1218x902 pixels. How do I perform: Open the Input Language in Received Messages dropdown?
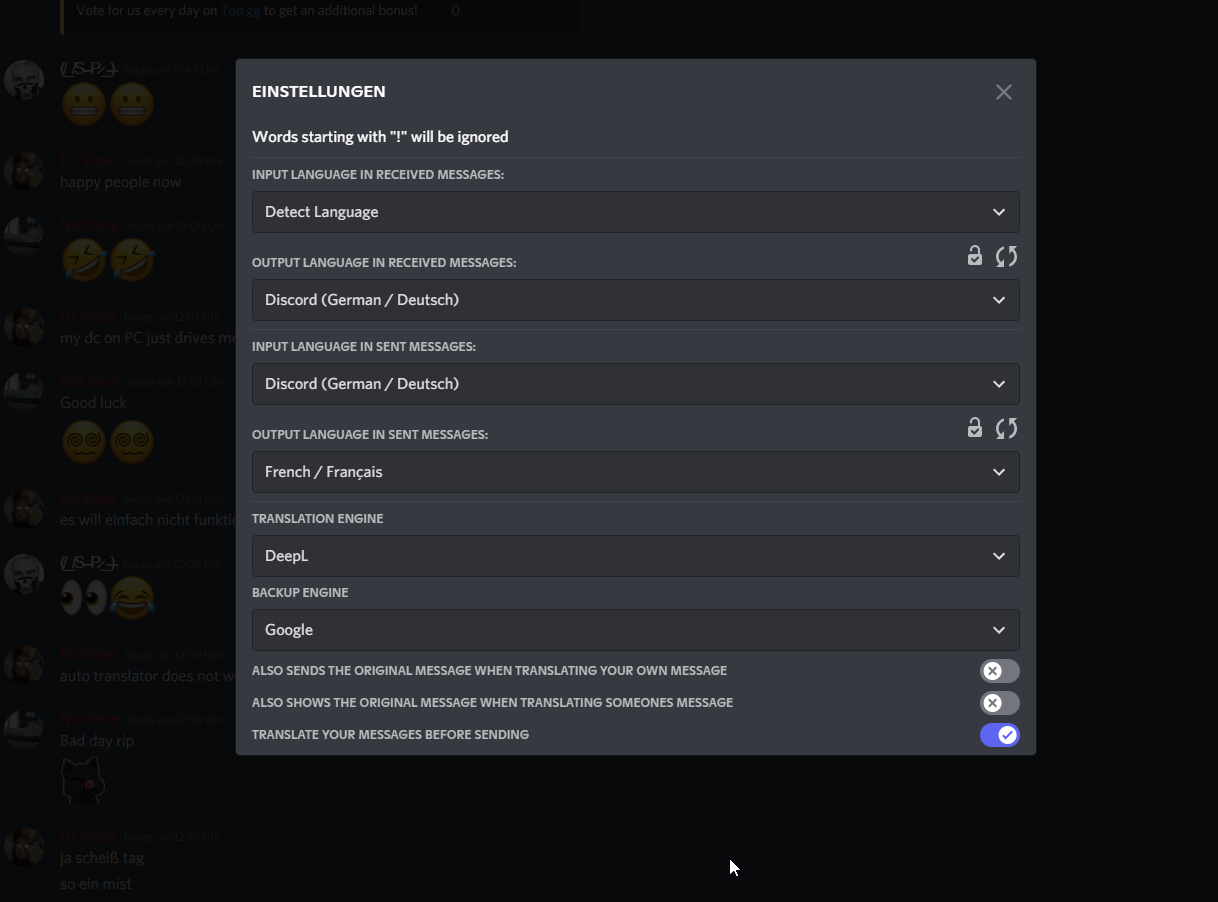tap(636, 212)
